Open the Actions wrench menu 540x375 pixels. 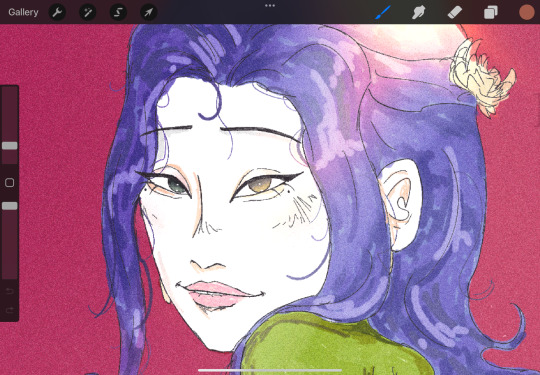[57, 13]
